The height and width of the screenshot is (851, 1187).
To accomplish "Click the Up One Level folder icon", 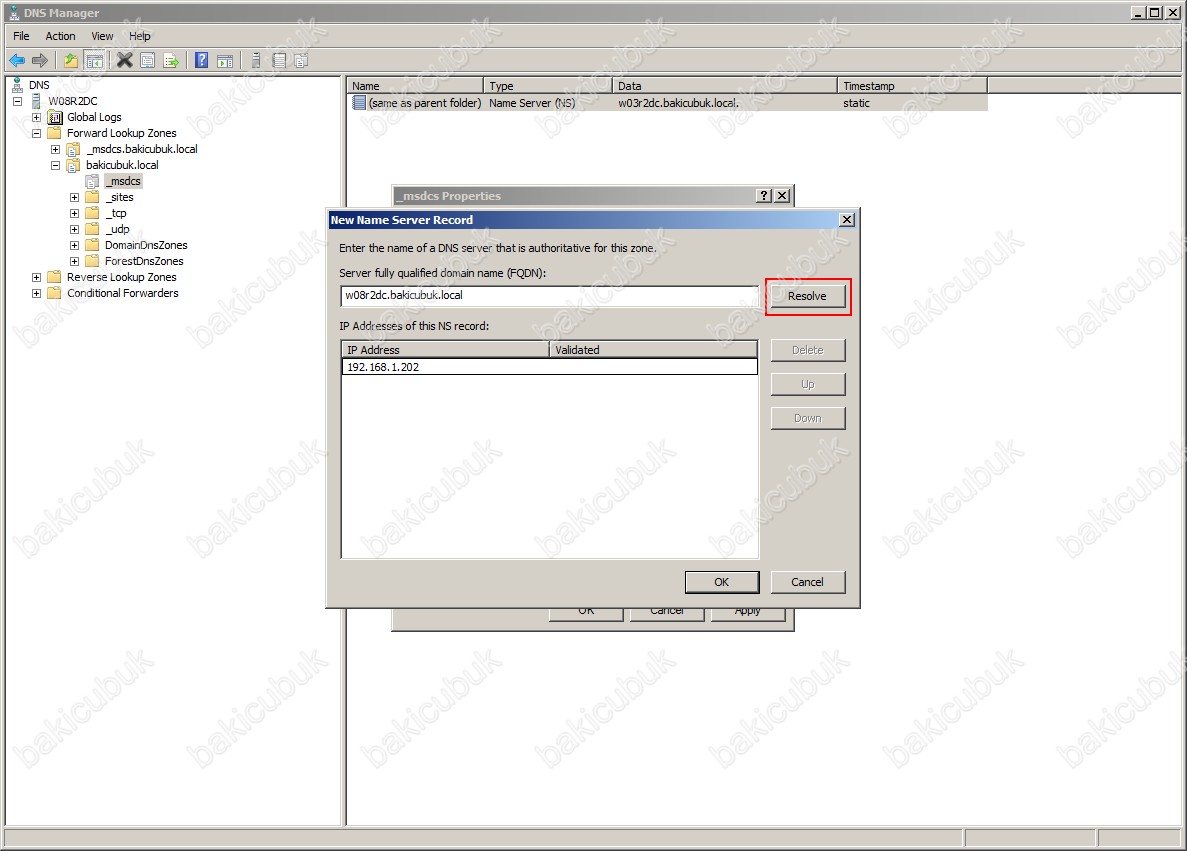I will point(71,61).
